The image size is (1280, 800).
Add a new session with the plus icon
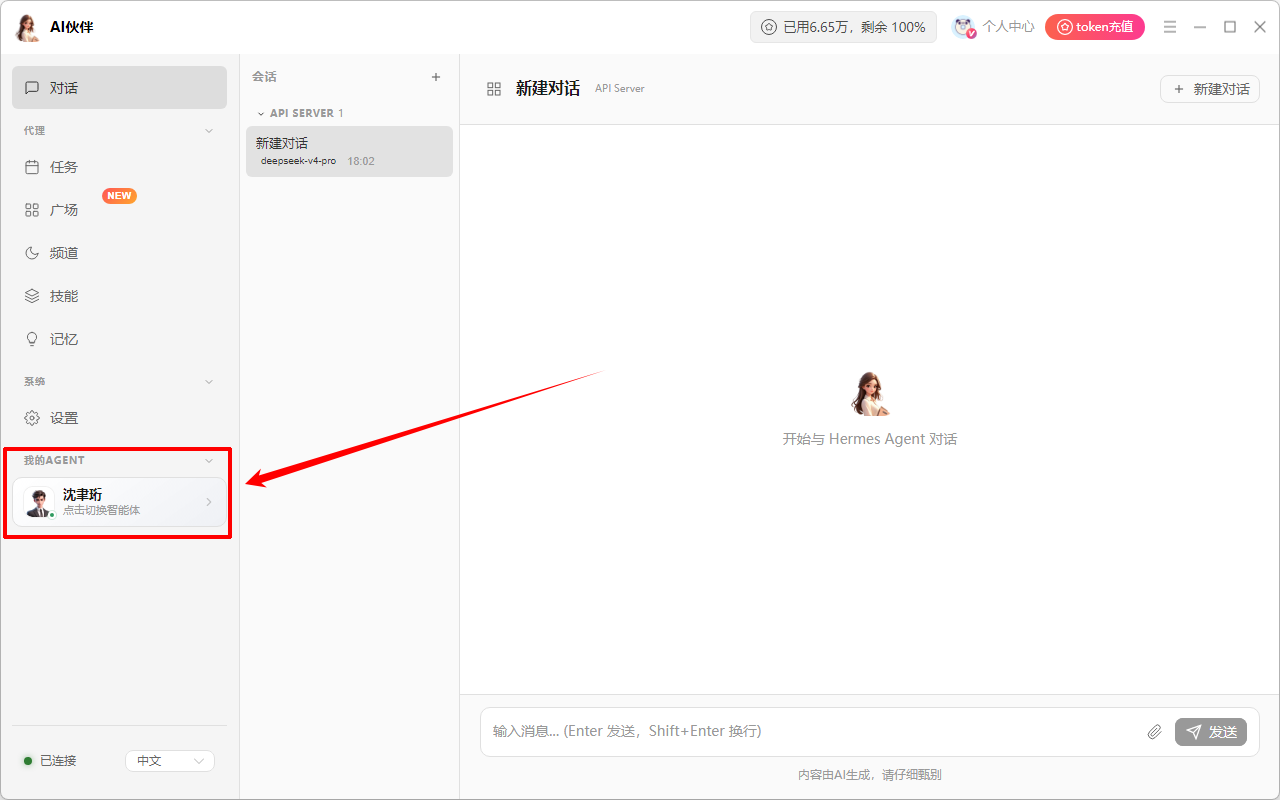[435, 77]
